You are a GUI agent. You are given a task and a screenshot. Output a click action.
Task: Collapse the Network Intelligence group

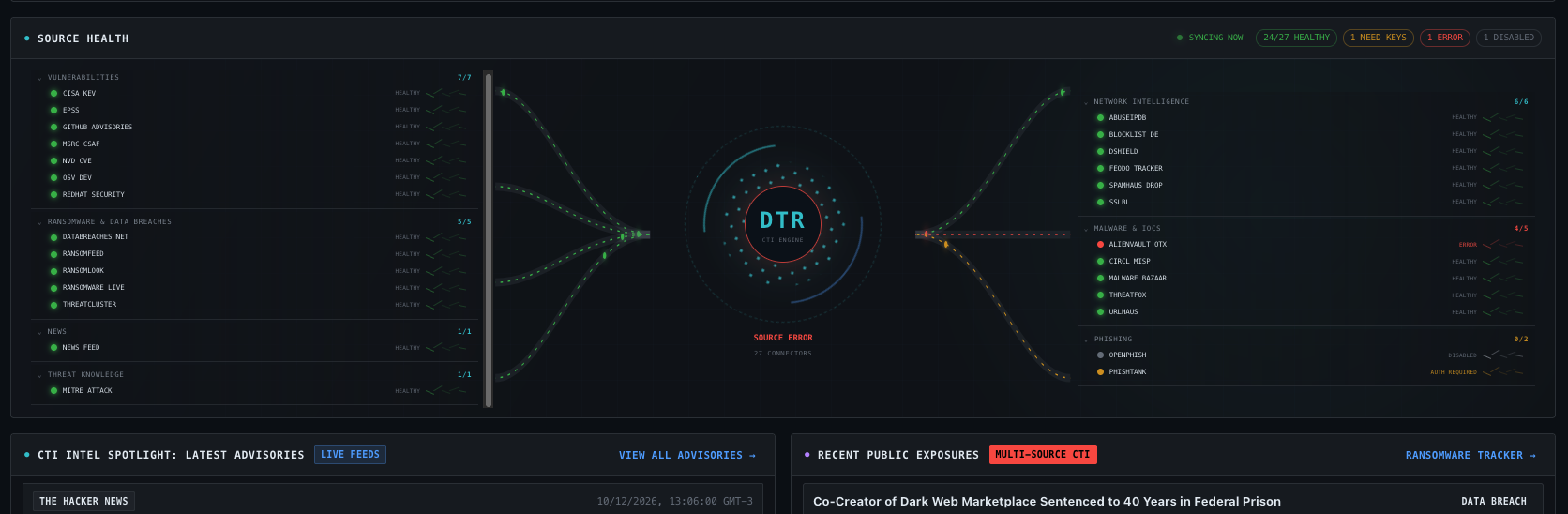point(1086,102)
